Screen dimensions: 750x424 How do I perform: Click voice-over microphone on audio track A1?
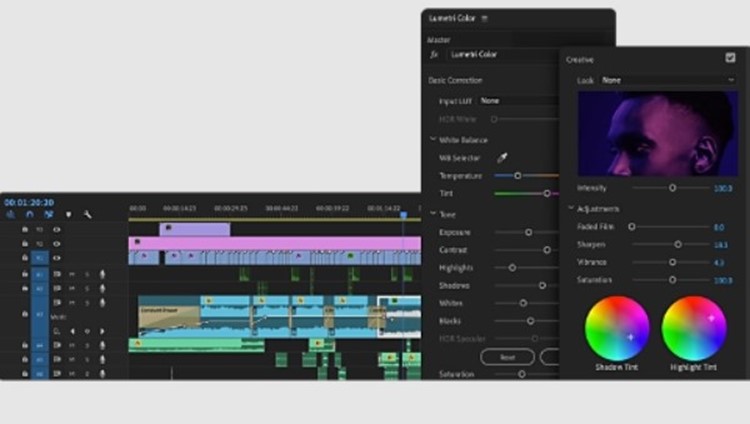pos(102,274)
